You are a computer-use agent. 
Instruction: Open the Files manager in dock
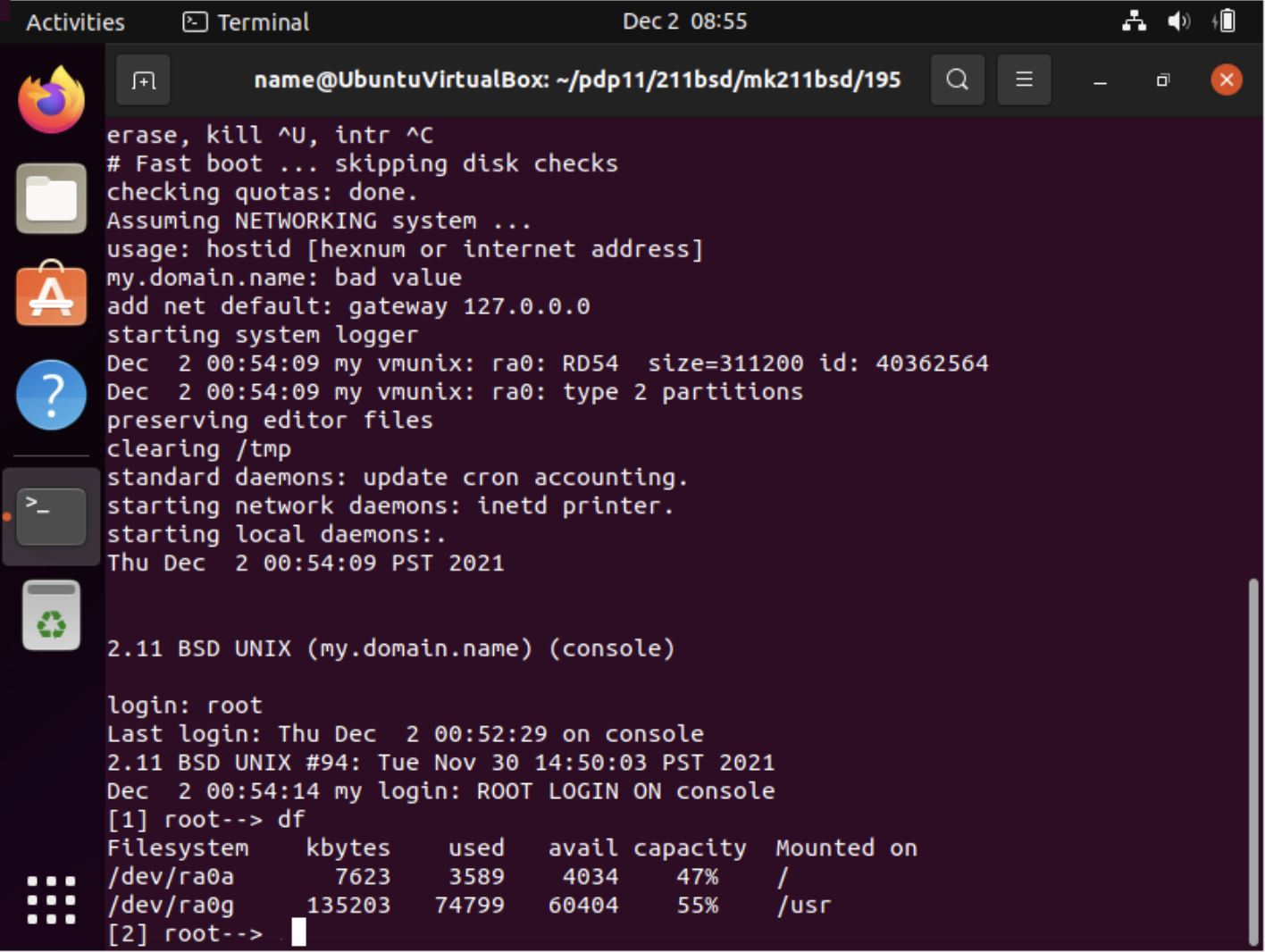(52, 197)
